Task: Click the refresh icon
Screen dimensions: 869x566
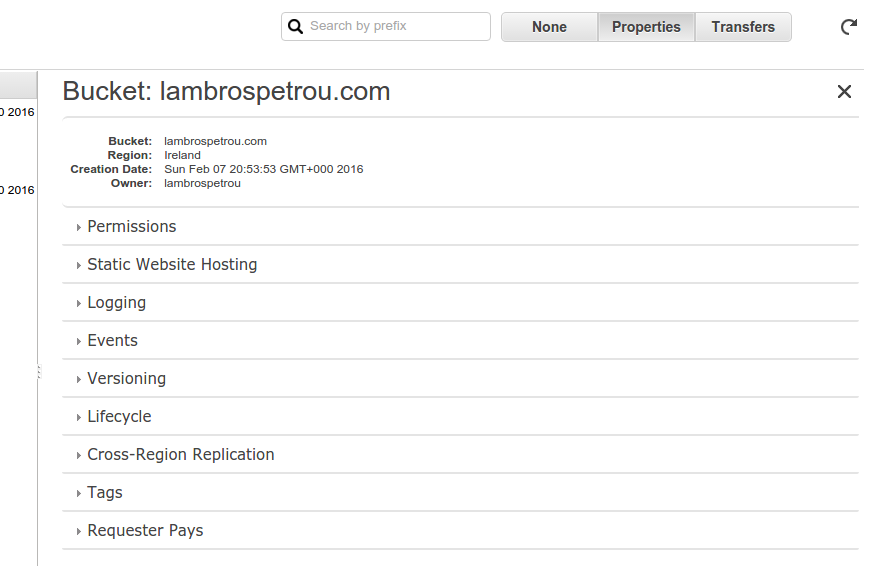Action: tap(849, 27)
